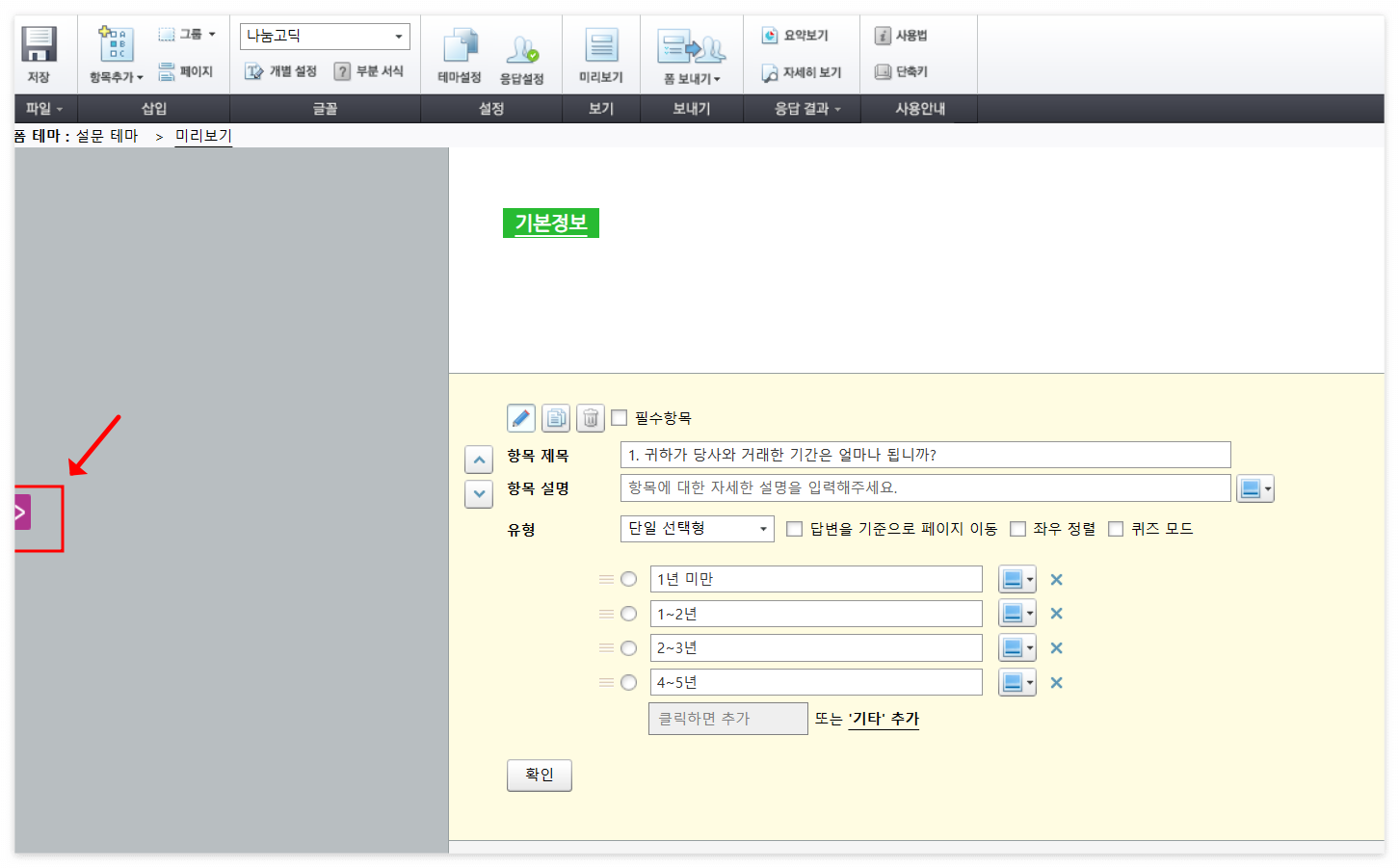Open the 나눔고딕 font dropdown
This screenshot has height=868, width=1399.
coord(324,36)
